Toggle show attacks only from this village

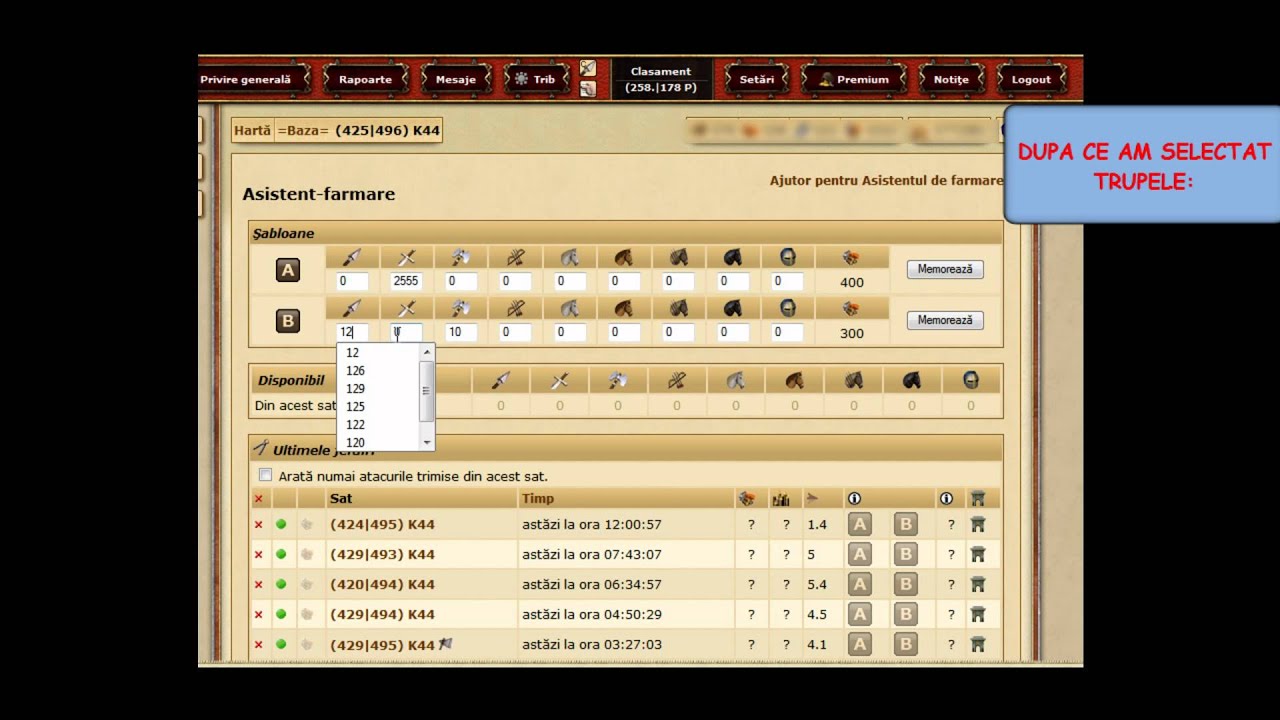click(x=265, y=475)
